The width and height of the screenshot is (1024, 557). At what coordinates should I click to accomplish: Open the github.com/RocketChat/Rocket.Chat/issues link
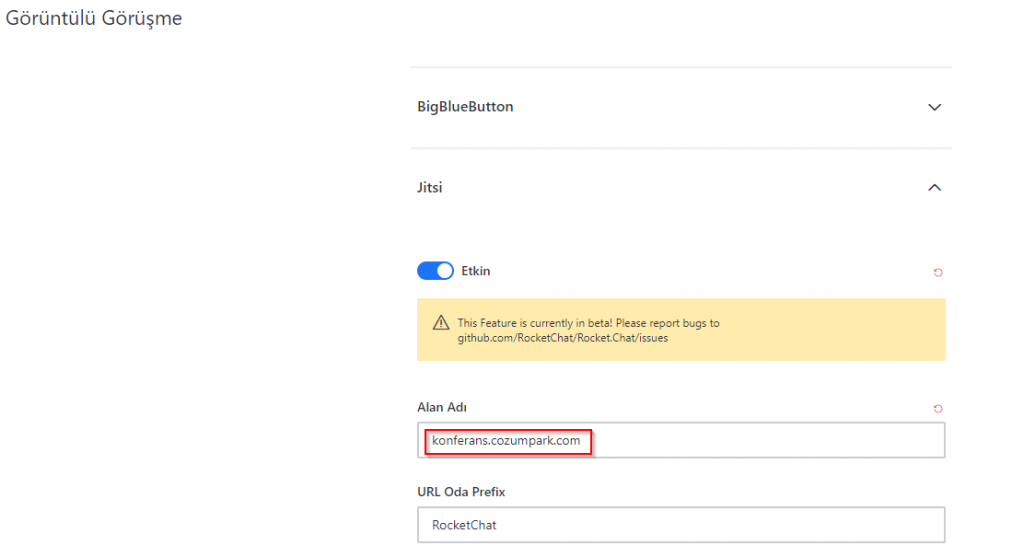pos(562,338)
